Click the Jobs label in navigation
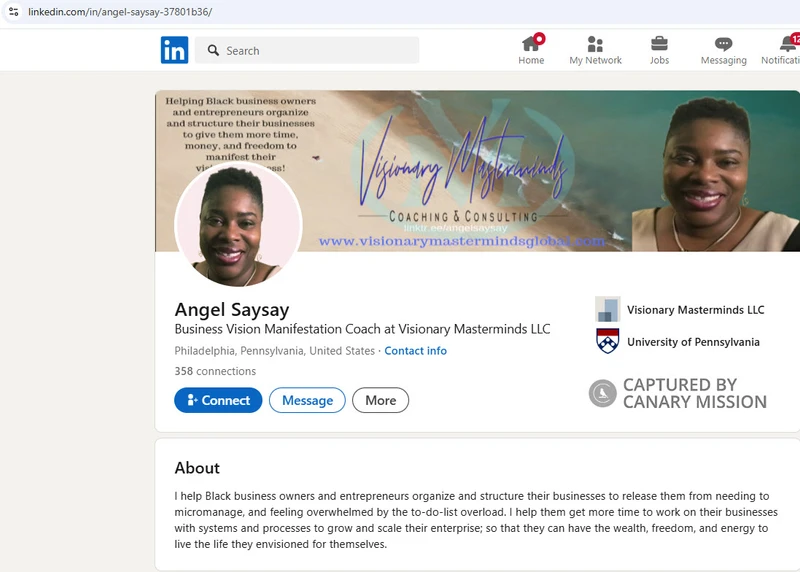The height and width of the screenshot is (572, 800). 659,60
